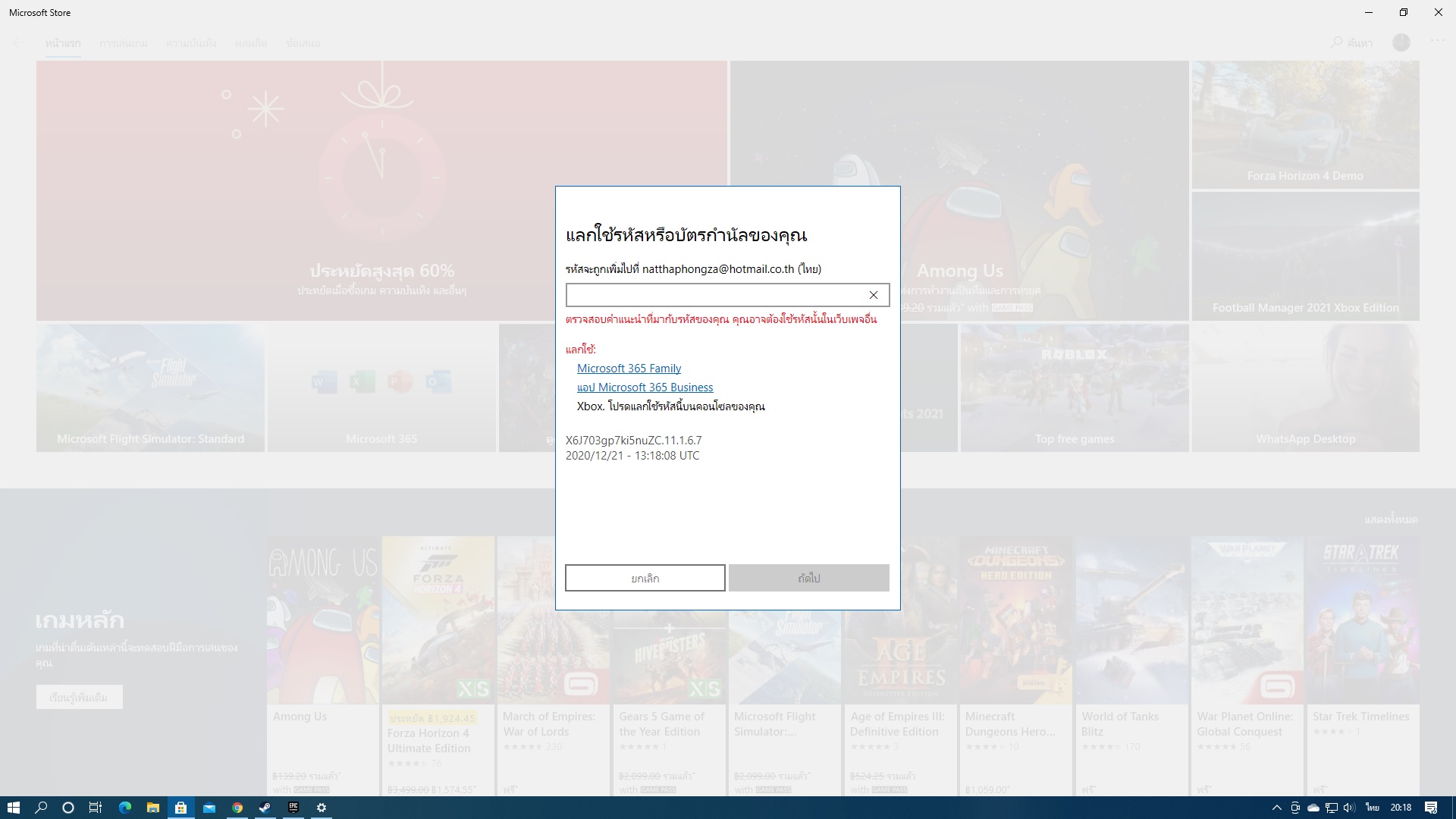Open the March of Empires: War of Lords card
This screenshot has height=819, width=1456.
554,666
